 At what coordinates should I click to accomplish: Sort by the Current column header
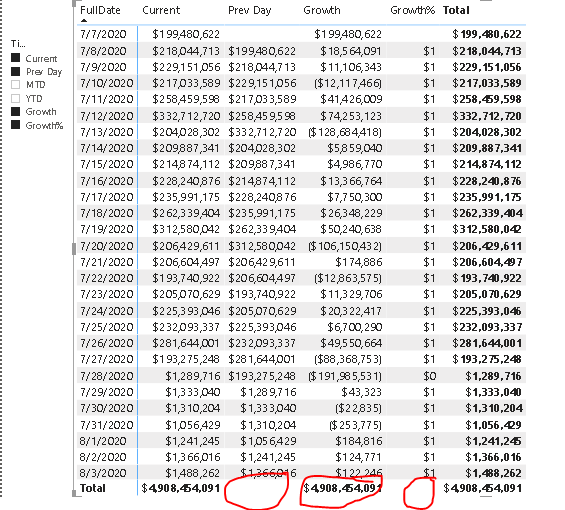(x=161, y=10)
